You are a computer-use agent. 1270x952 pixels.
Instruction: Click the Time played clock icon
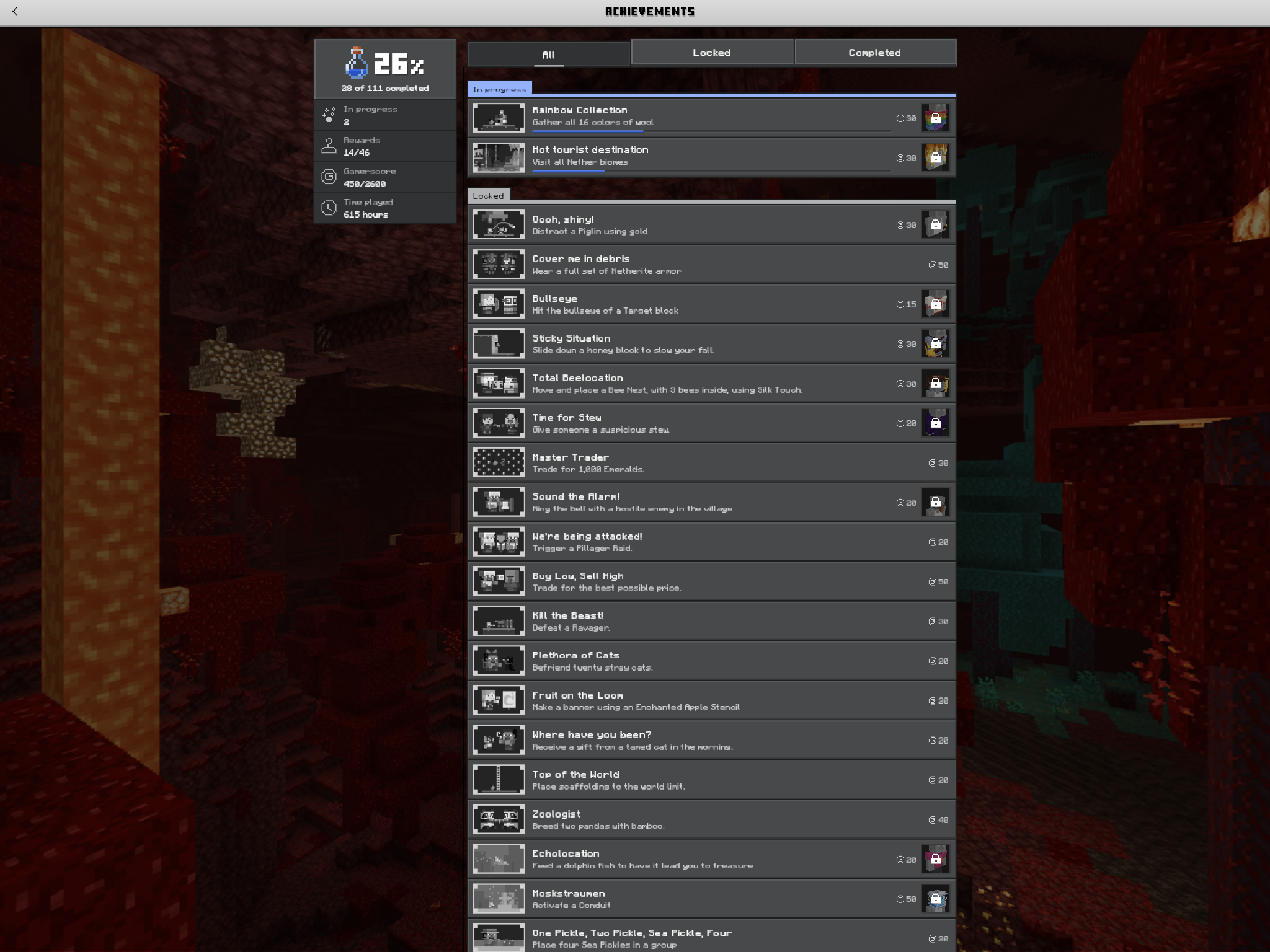click(x=329, y=208)
